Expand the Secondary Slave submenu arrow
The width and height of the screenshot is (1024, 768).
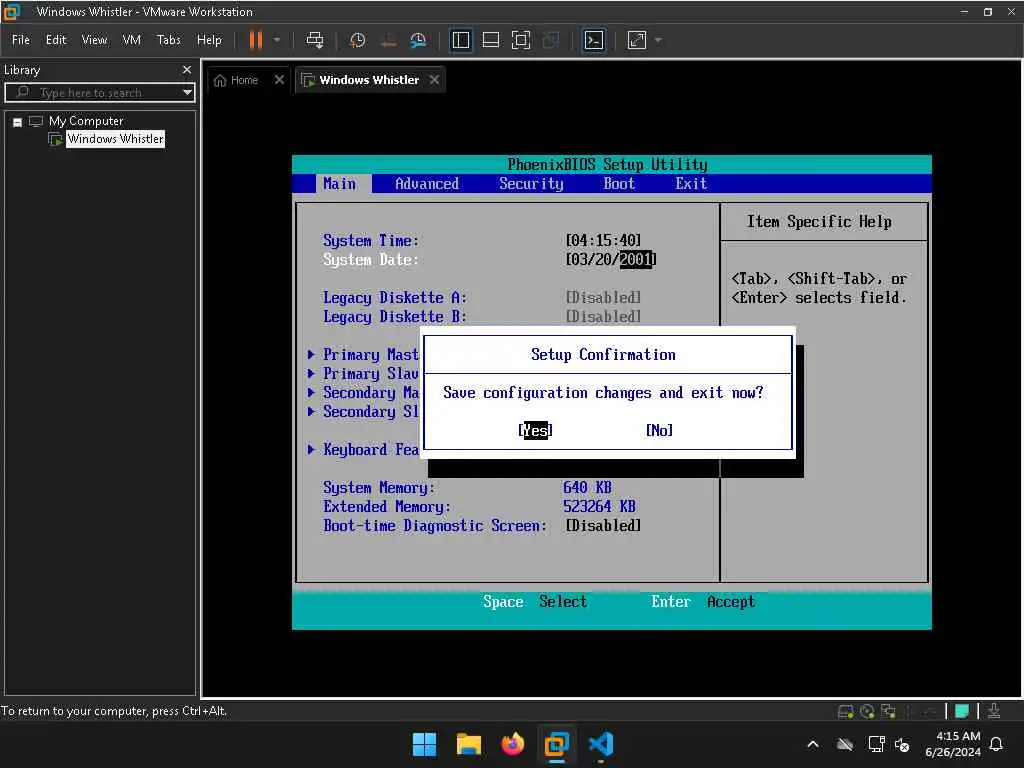point(312,411)
